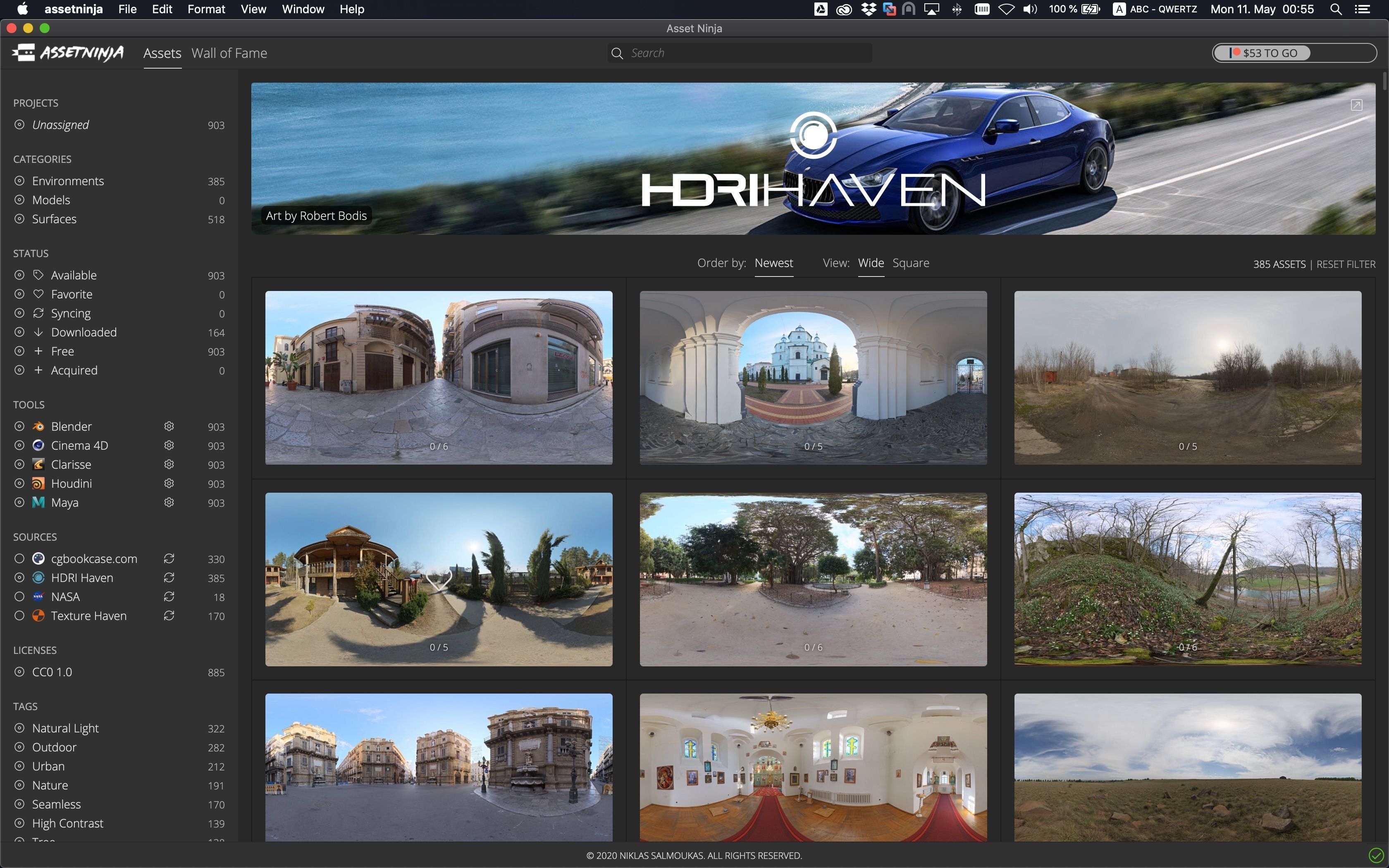Open the Dropbox menu bar icon
This screenshot has height=868, width=1389.
[868, 9]
